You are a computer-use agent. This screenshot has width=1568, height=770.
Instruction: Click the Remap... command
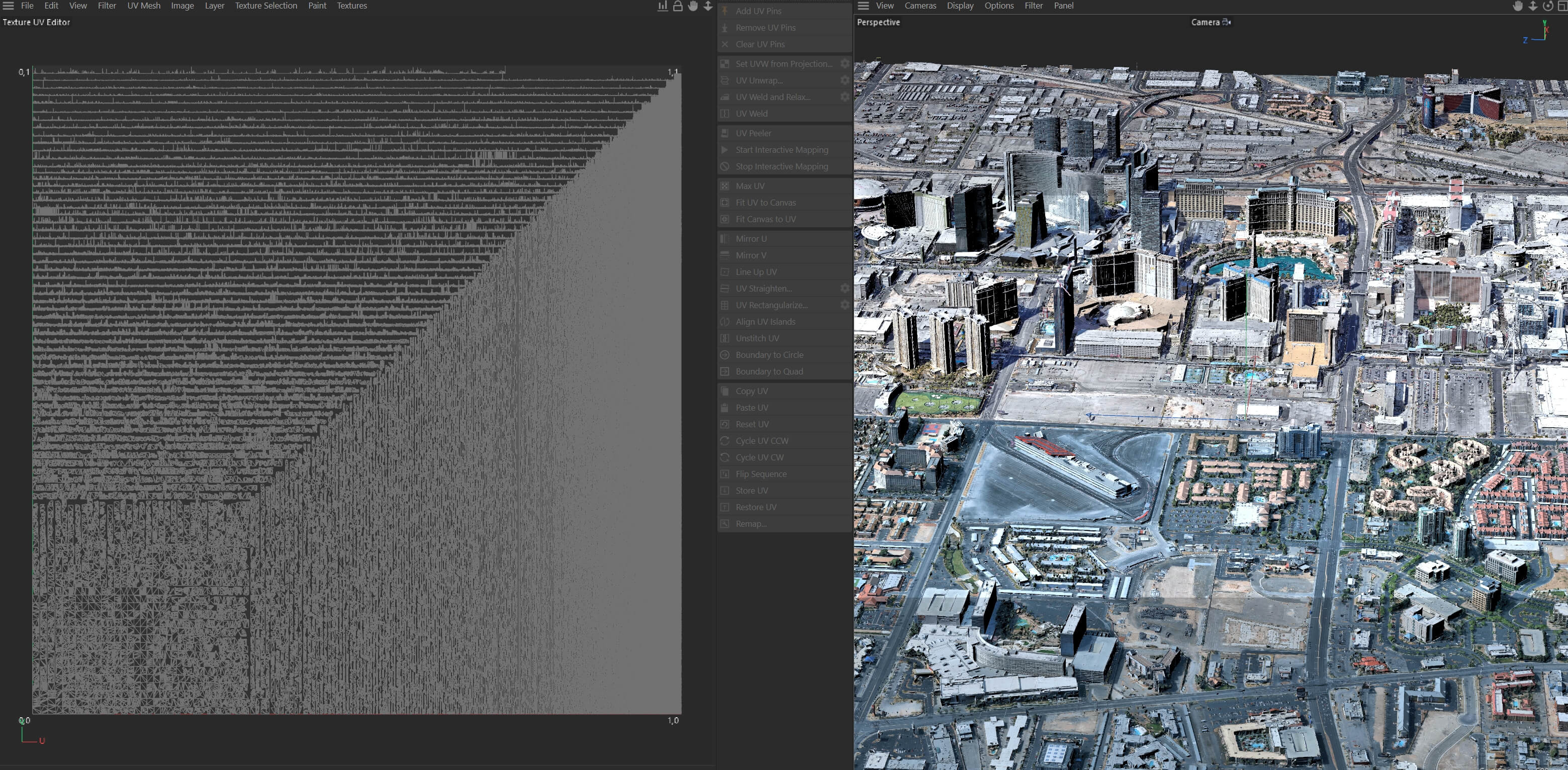785,524
